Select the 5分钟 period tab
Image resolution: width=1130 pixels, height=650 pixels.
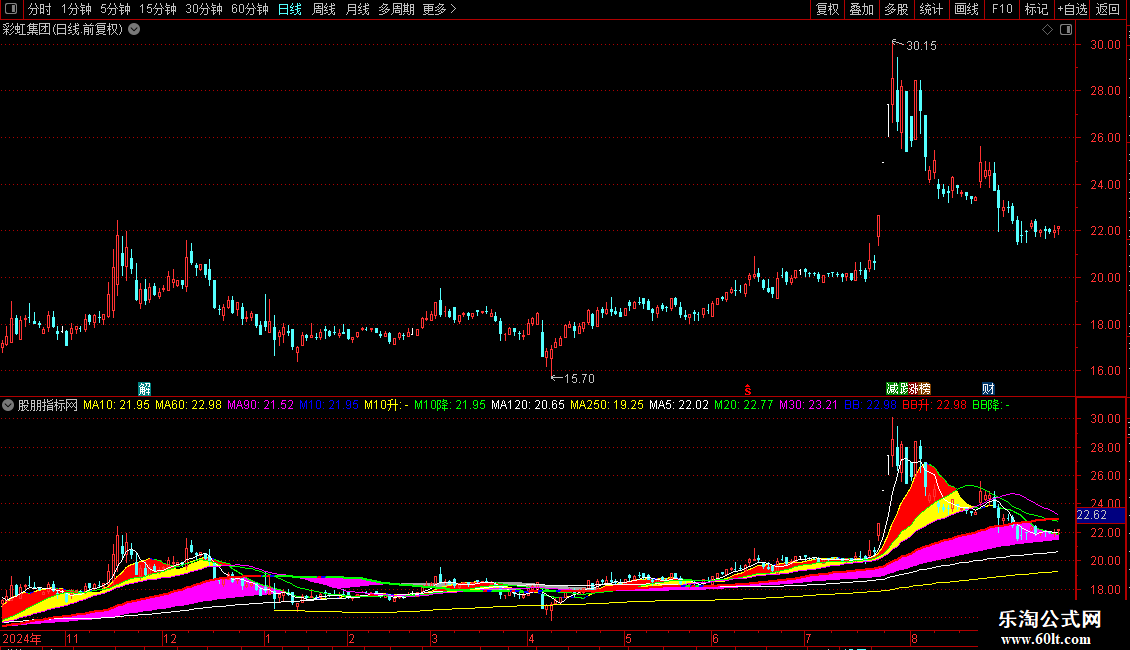(115, 9)
